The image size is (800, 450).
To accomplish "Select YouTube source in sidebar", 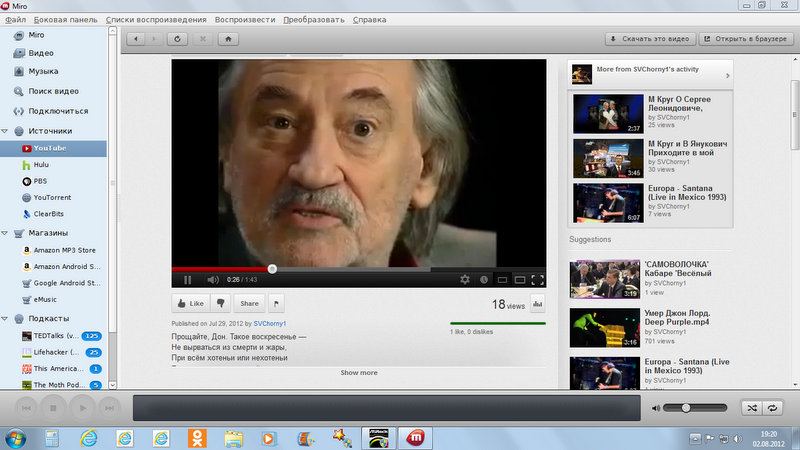I will (x=54, y=148).
